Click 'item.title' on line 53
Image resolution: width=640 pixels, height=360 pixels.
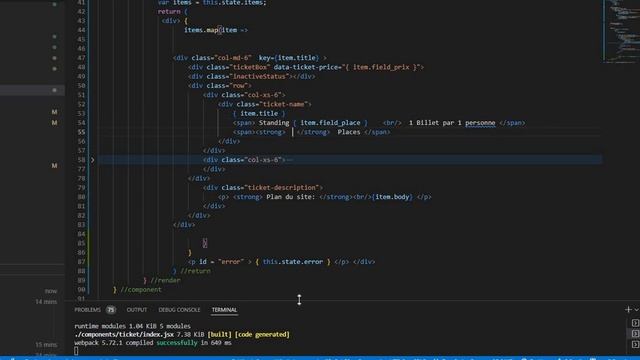tap(259, 113)
